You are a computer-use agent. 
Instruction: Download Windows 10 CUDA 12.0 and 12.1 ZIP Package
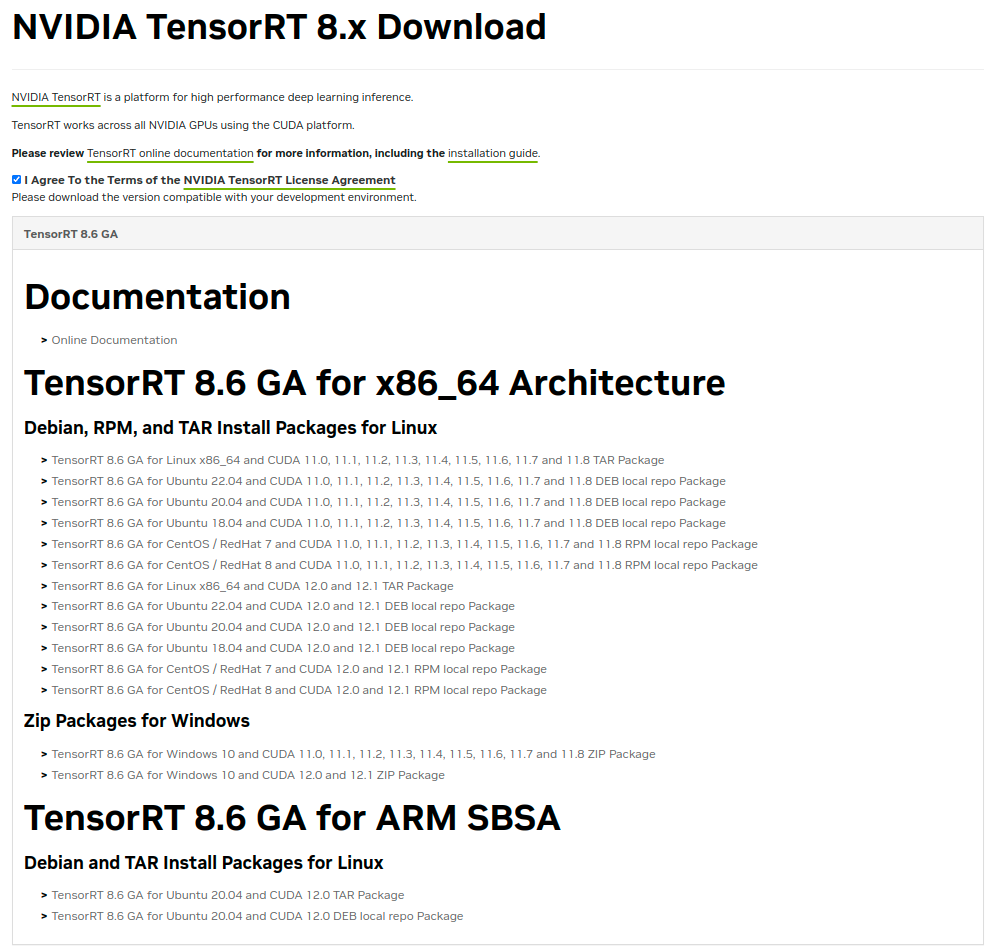pos(248,775)
